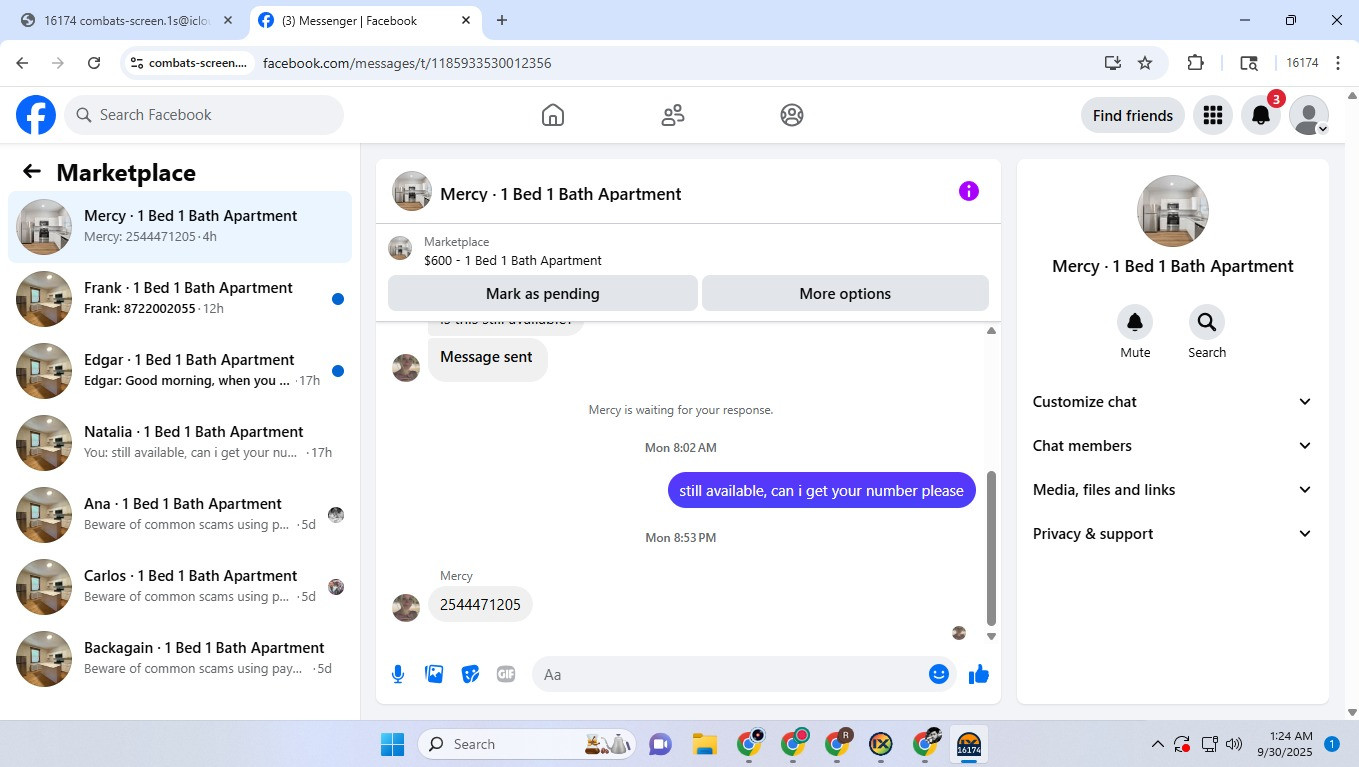Click the Find friends button
Image resolution: width=1359 pixels, height=767 pixels.
1133,115
